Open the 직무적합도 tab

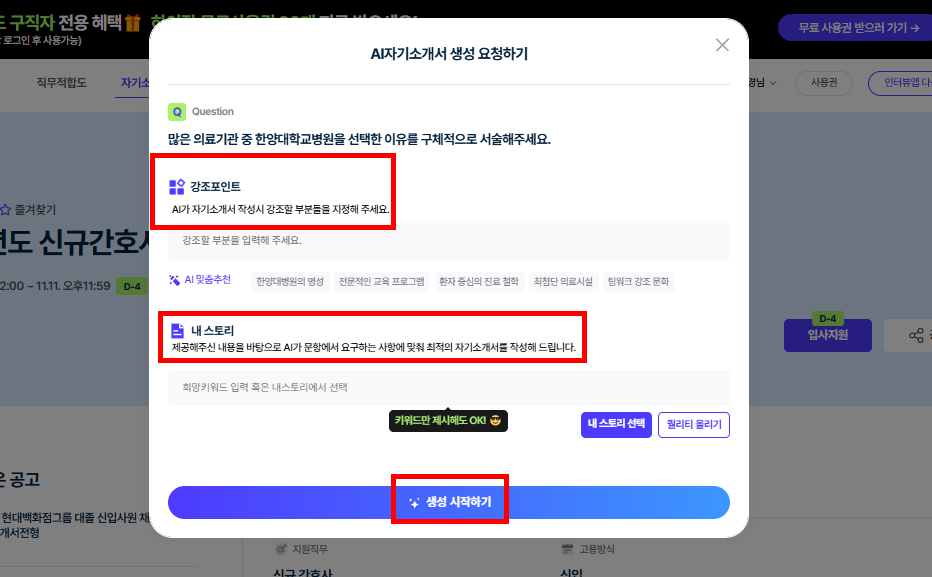(61, 83)
